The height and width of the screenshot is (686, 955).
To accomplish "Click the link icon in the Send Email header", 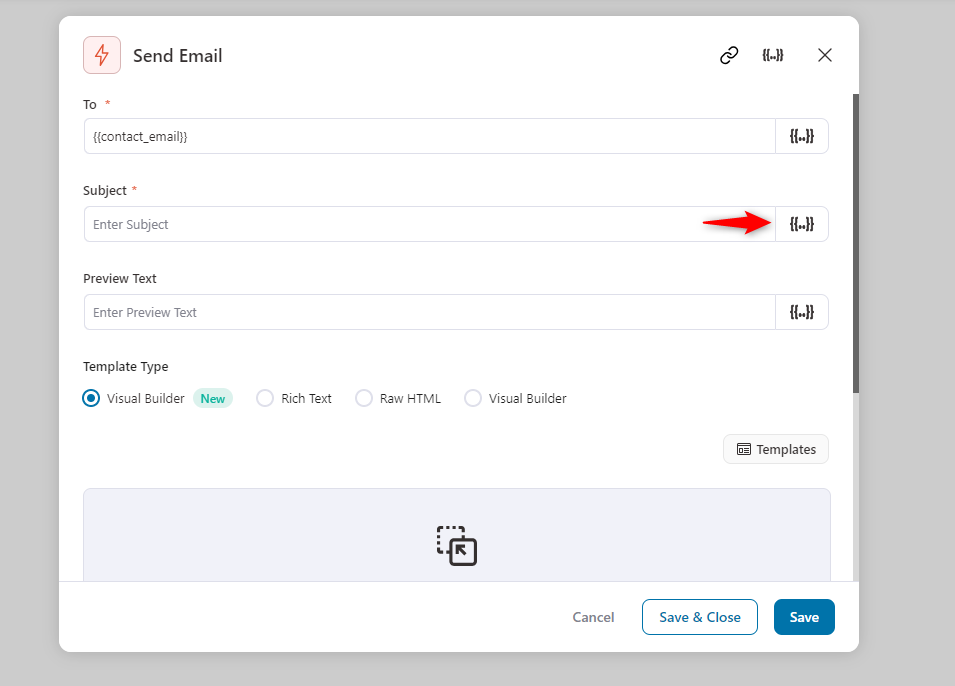I will [729, 55].
